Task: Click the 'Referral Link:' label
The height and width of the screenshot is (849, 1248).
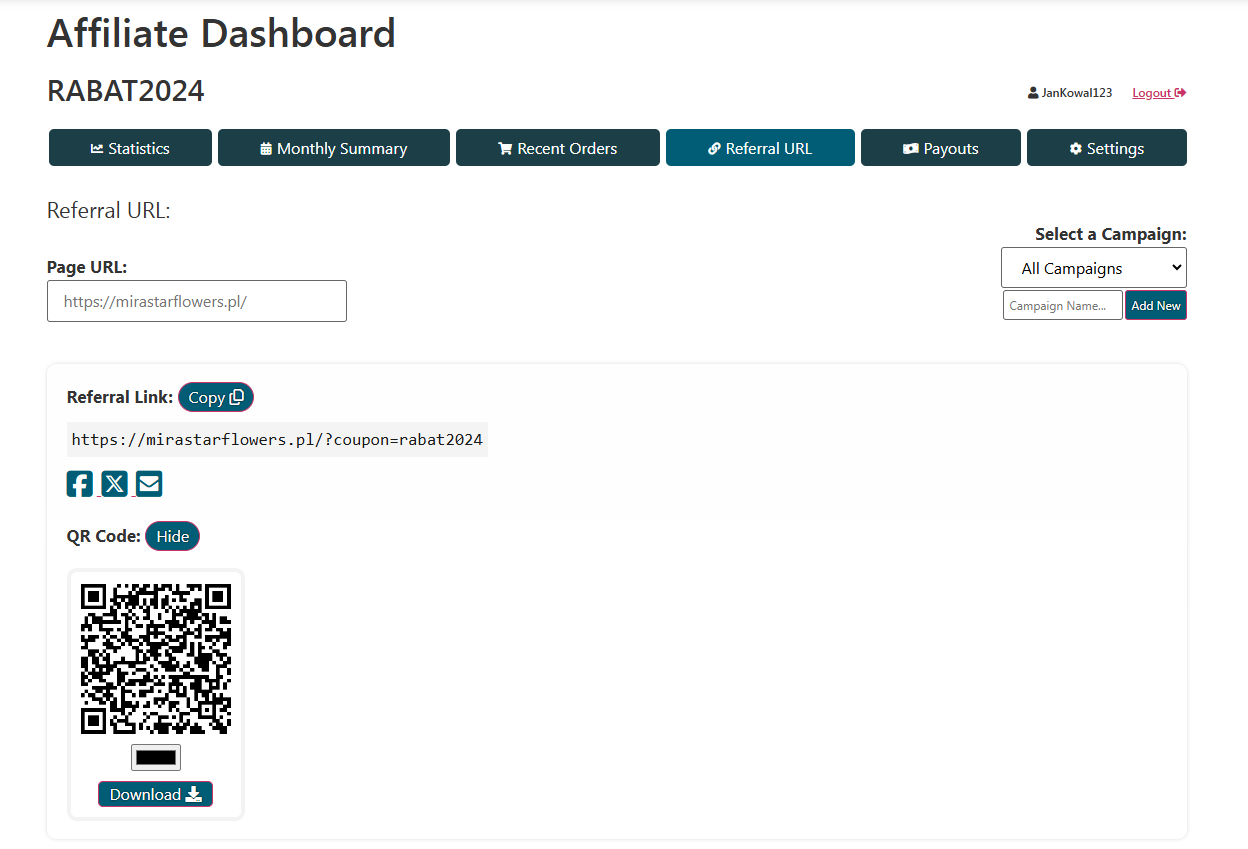Action: pos(120,397)
